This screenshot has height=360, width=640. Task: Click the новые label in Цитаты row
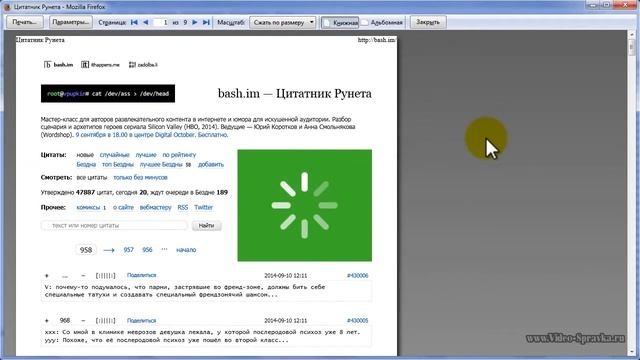point(85,155)
